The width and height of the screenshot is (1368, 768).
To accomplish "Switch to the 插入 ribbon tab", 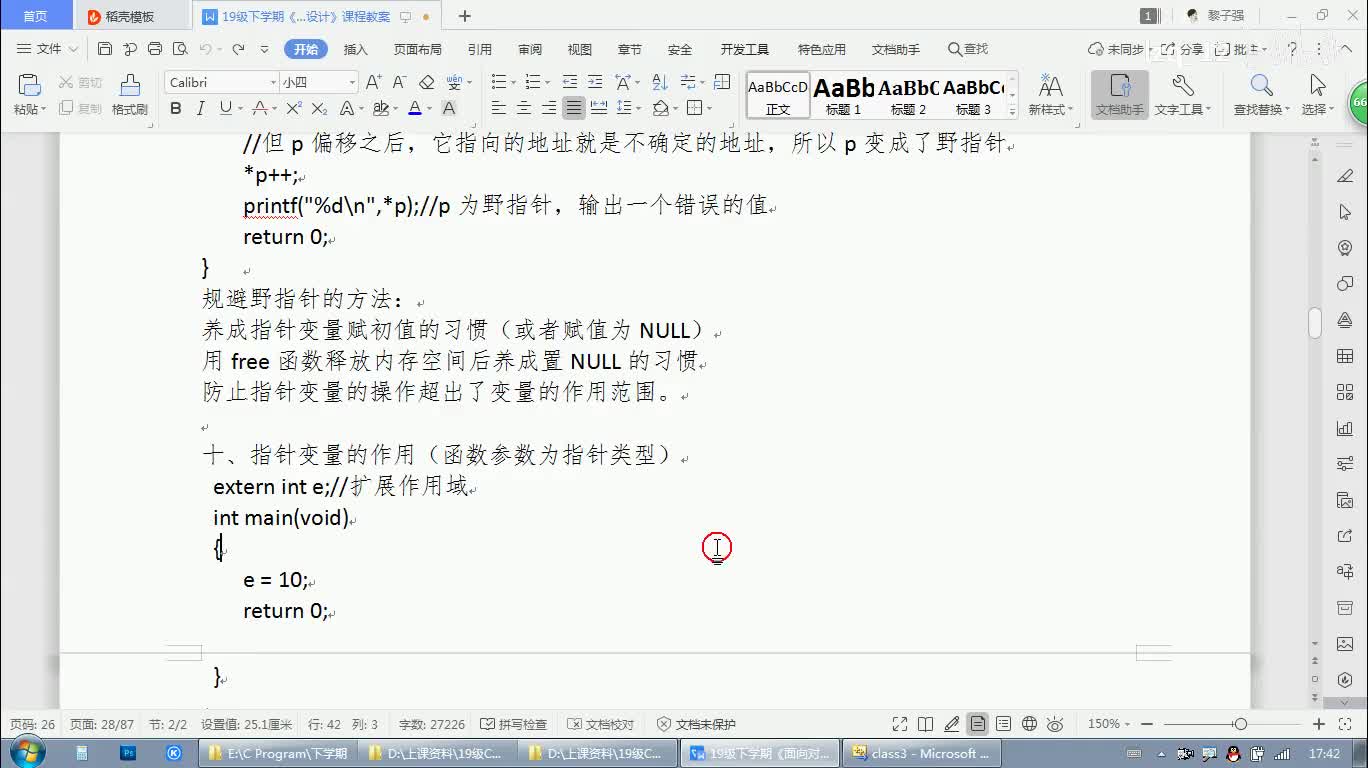I will tap(355, 49).
